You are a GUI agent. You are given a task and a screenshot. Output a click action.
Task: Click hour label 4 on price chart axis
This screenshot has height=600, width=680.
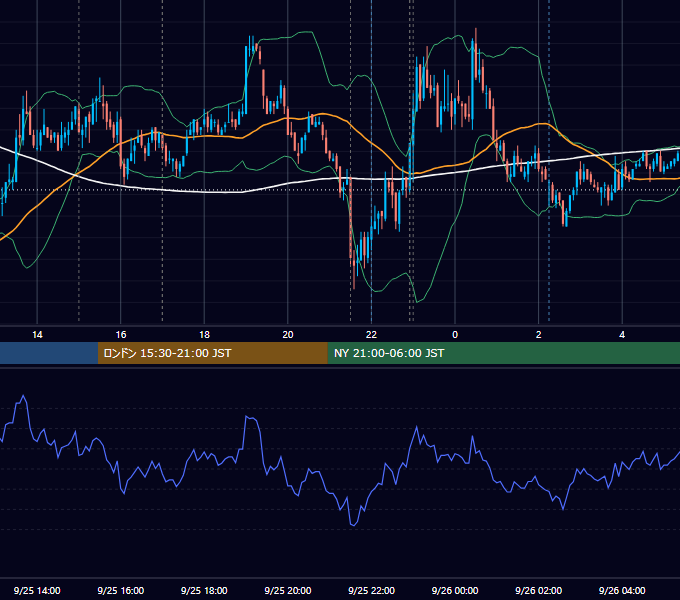[x=622, y=334]
